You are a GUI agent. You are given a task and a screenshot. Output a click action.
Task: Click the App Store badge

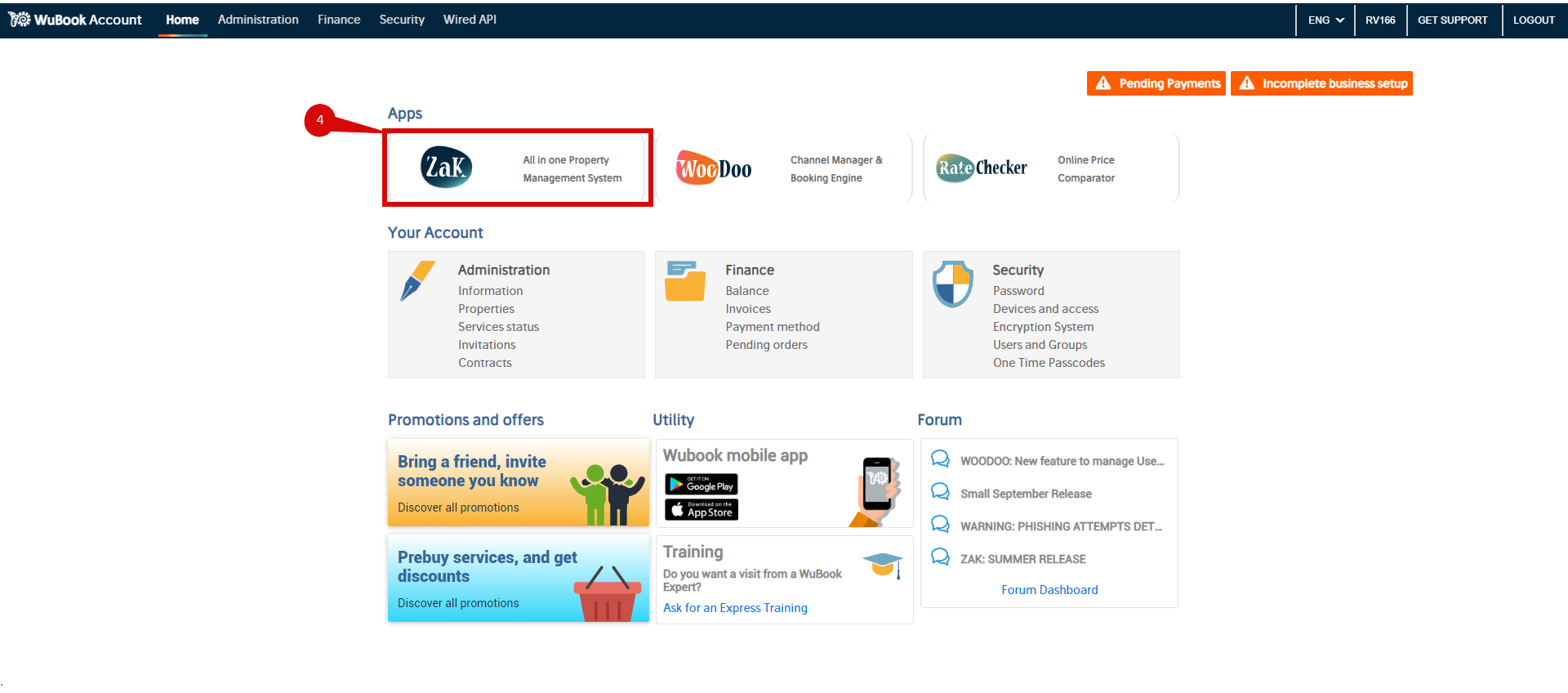point(702,510)
